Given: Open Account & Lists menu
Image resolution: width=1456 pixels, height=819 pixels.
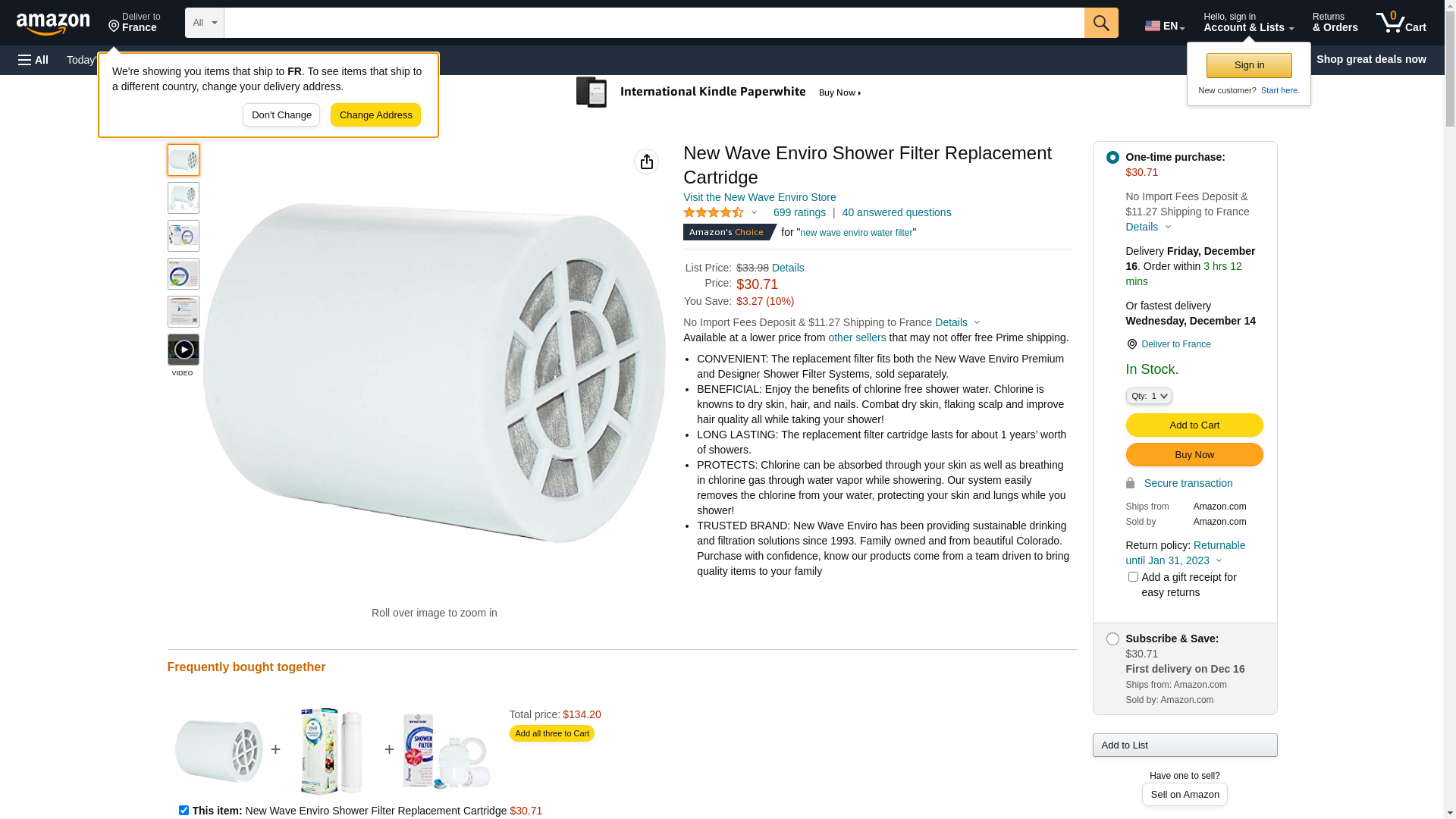Looking at the screenshot, I should click(1248, 23).
